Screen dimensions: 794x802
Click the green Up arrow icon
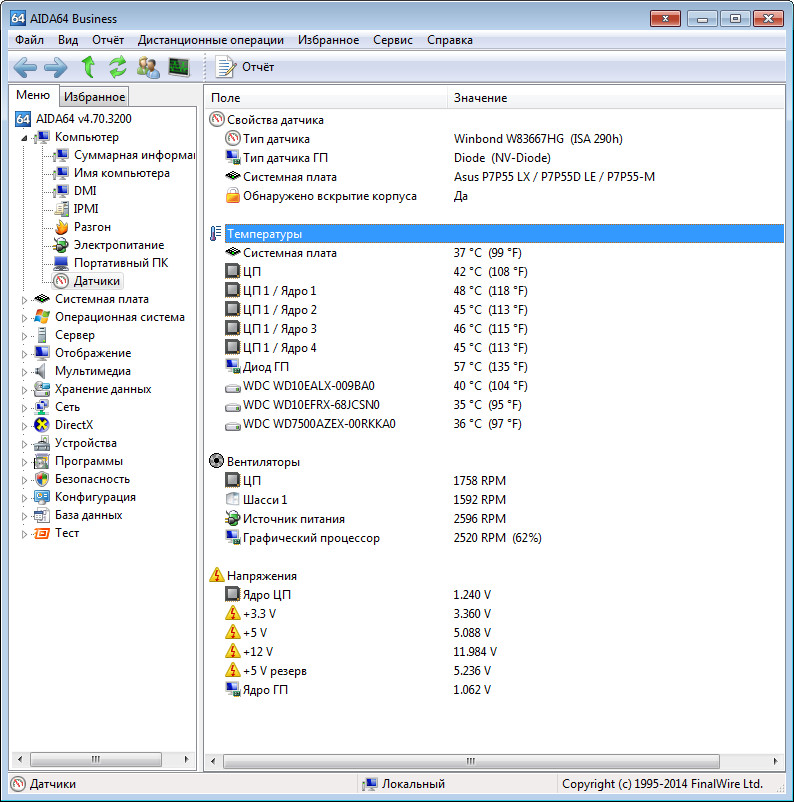pos(88,67)
